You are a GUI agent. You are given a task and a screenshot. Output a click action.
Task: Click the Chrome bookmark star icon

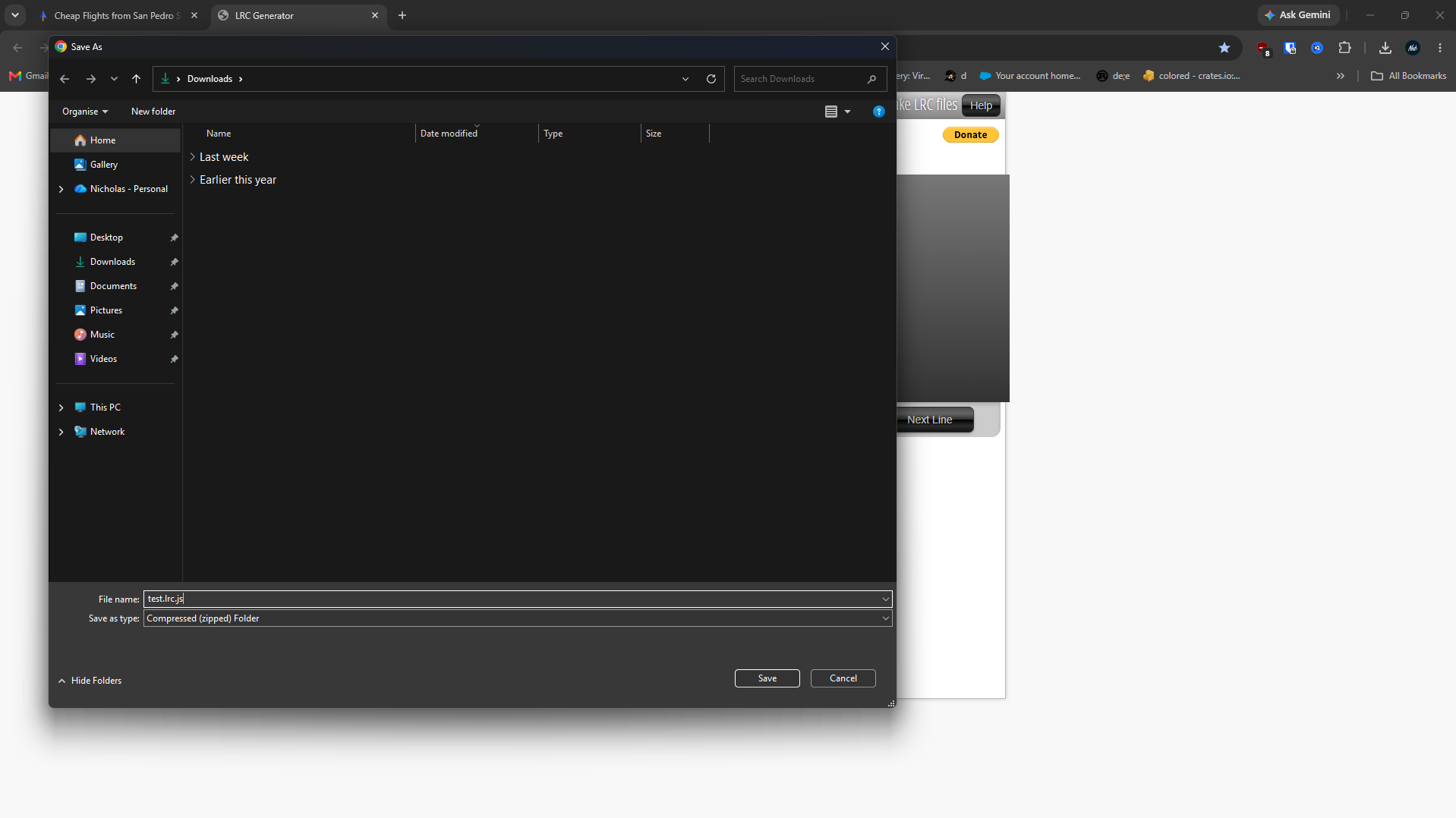[x=1224, y=48]
